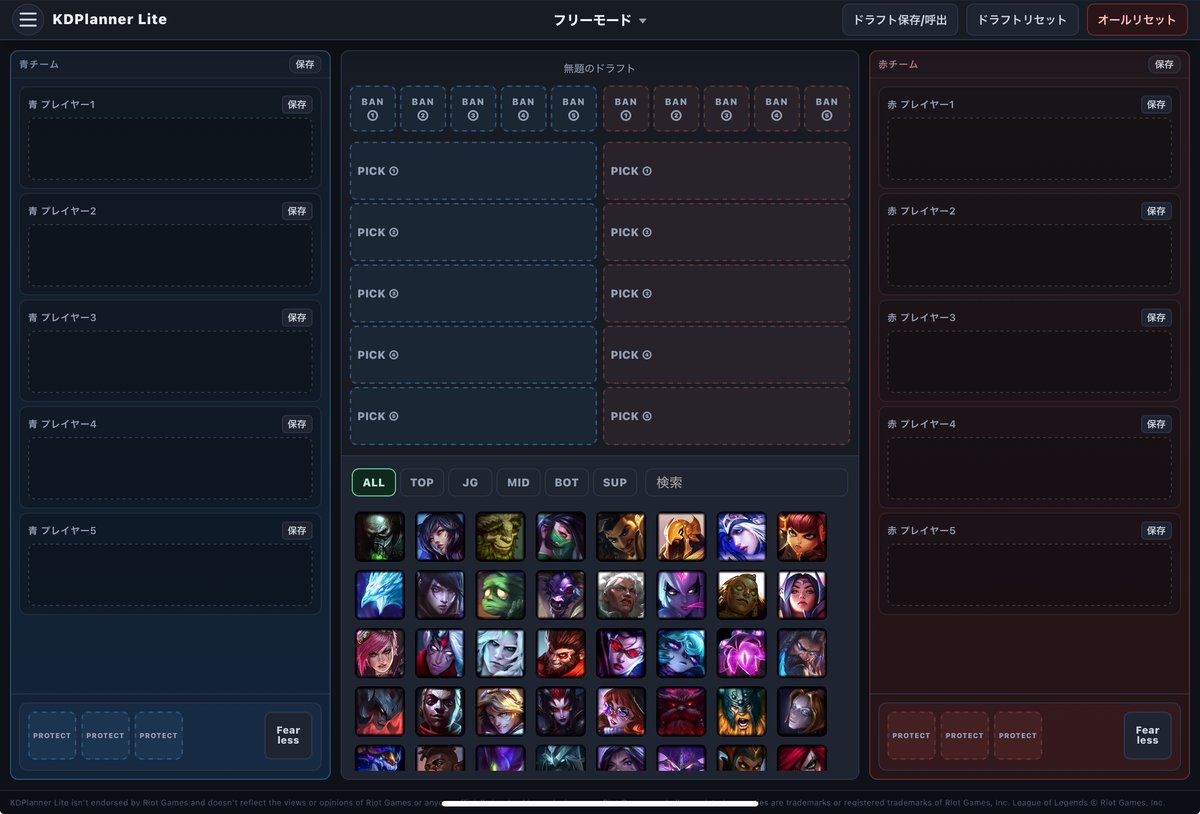1200x814 pixels.
Task: Pick the Vex champion icon
Action: pyautogui.click(x=681, y=653)
